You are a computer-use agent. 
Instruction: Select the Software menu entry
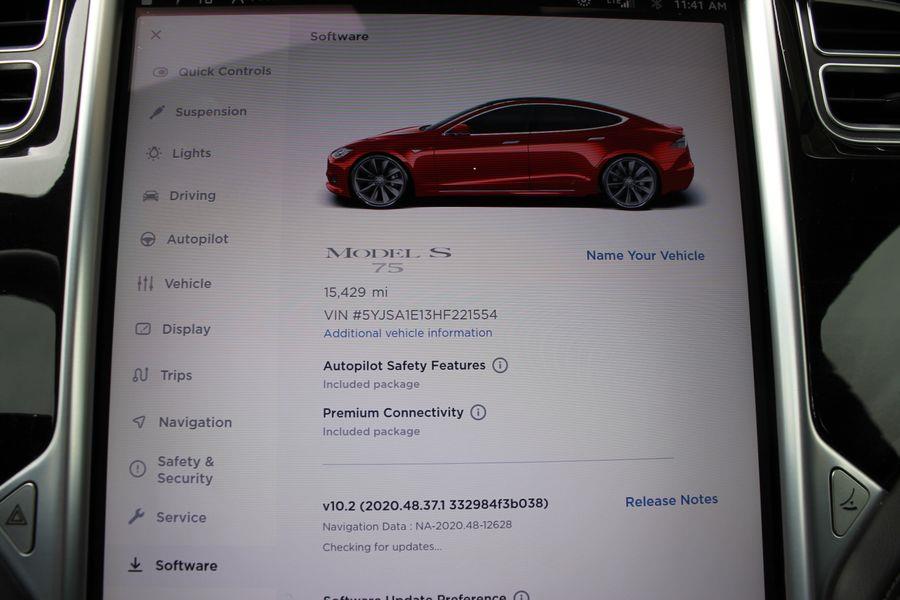coord(172,566)
